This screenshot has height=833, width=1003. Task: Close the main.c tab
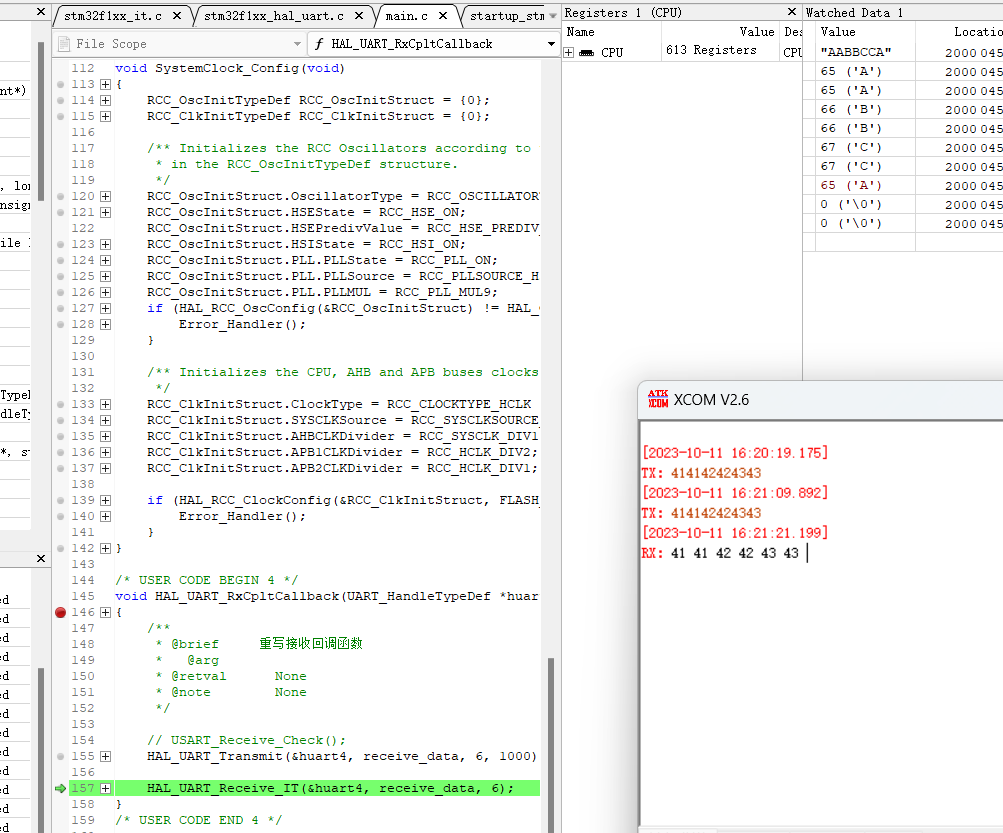(443, 16)
